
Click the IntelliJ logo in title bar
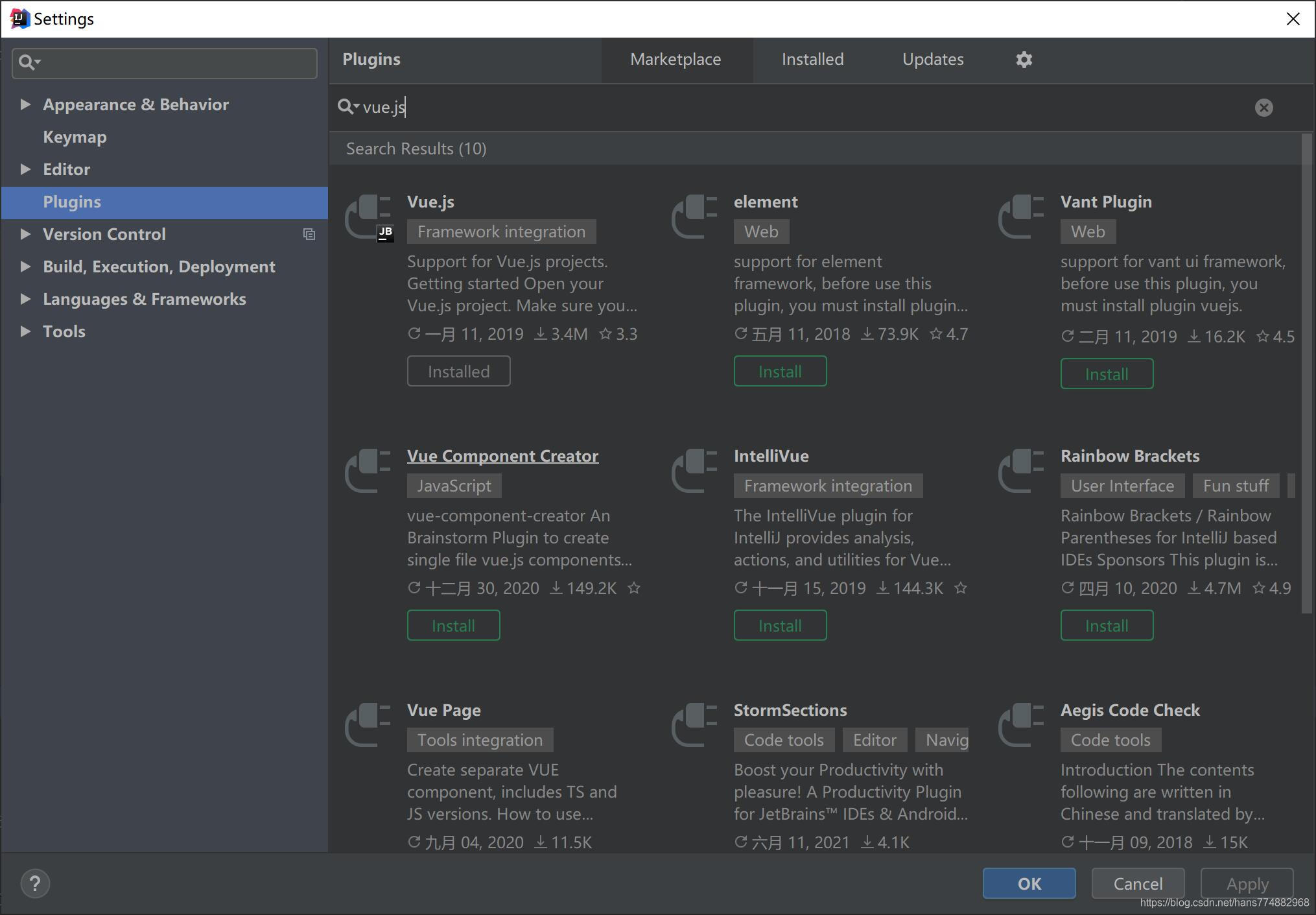pos(19,19)
